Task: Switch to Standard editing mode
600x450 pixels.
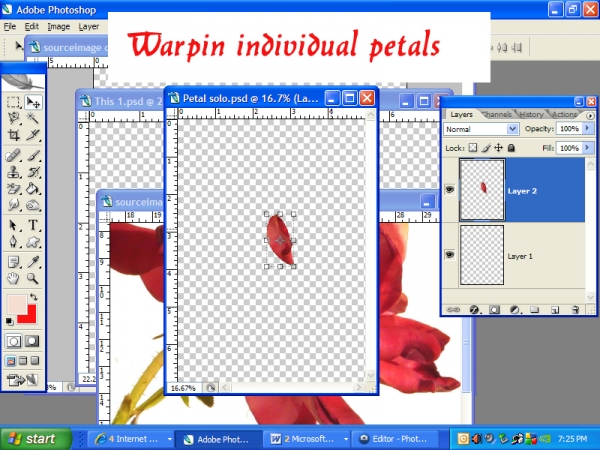Action: pos(13,341)
